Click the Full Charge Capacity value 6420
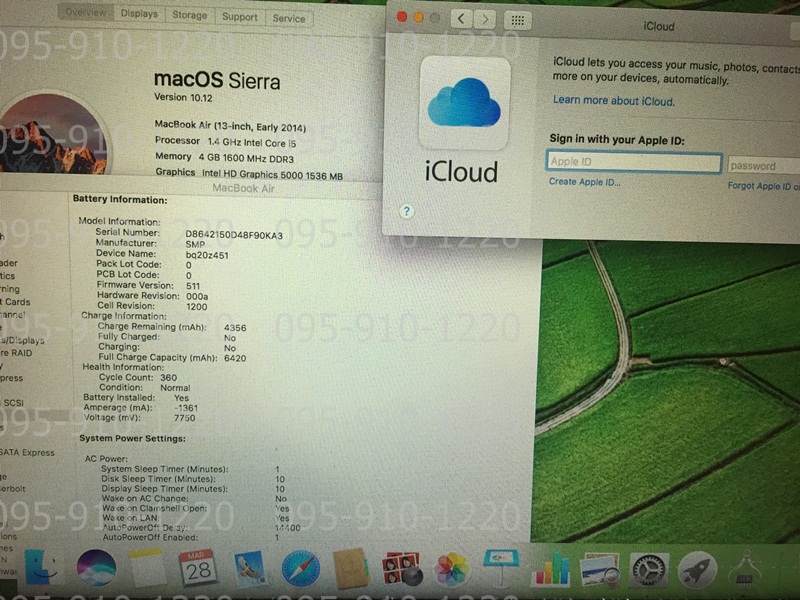800x600 pixels. [235, 358]
